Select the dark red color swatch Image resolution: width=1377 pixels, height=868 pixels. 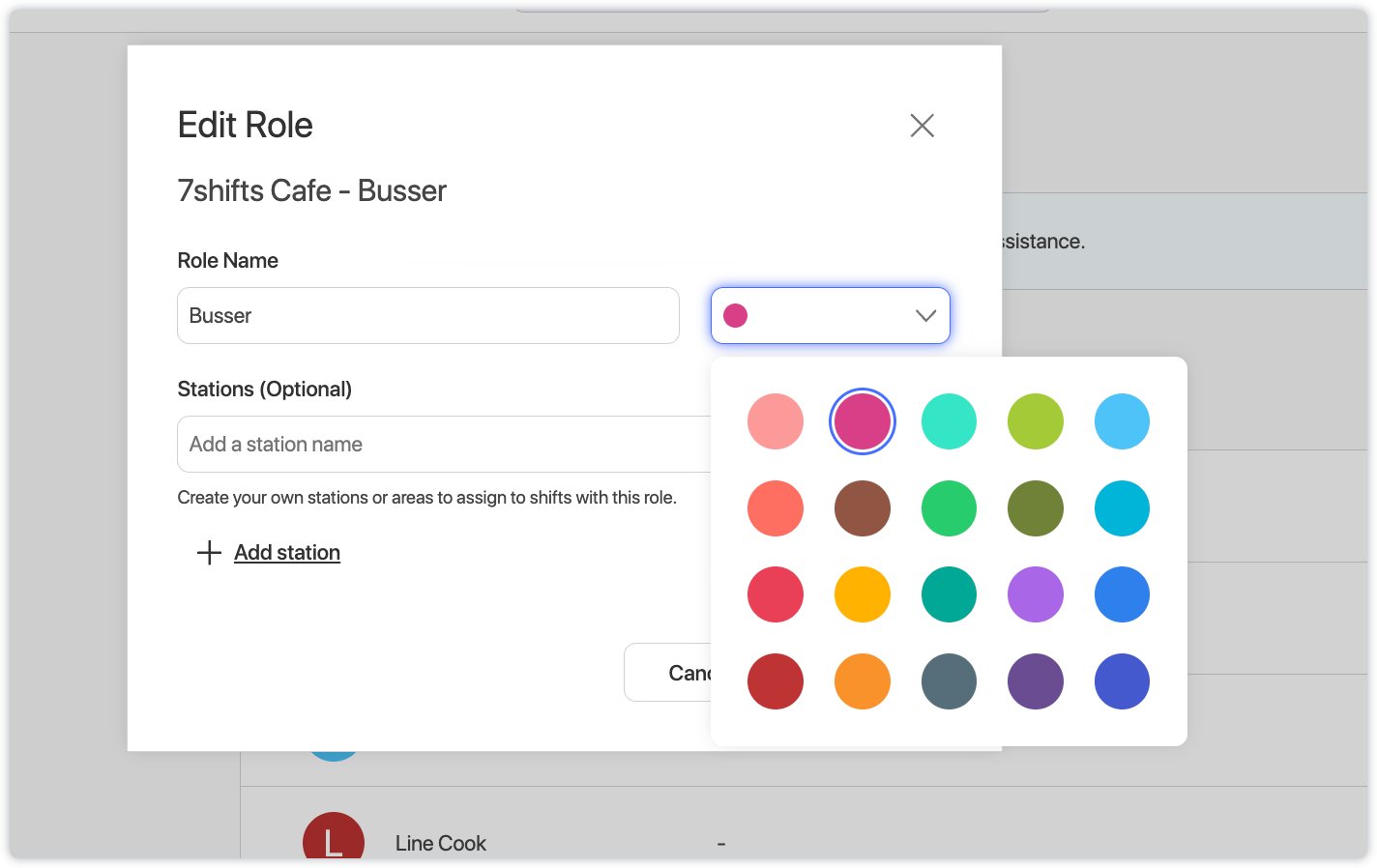point(776,681)
